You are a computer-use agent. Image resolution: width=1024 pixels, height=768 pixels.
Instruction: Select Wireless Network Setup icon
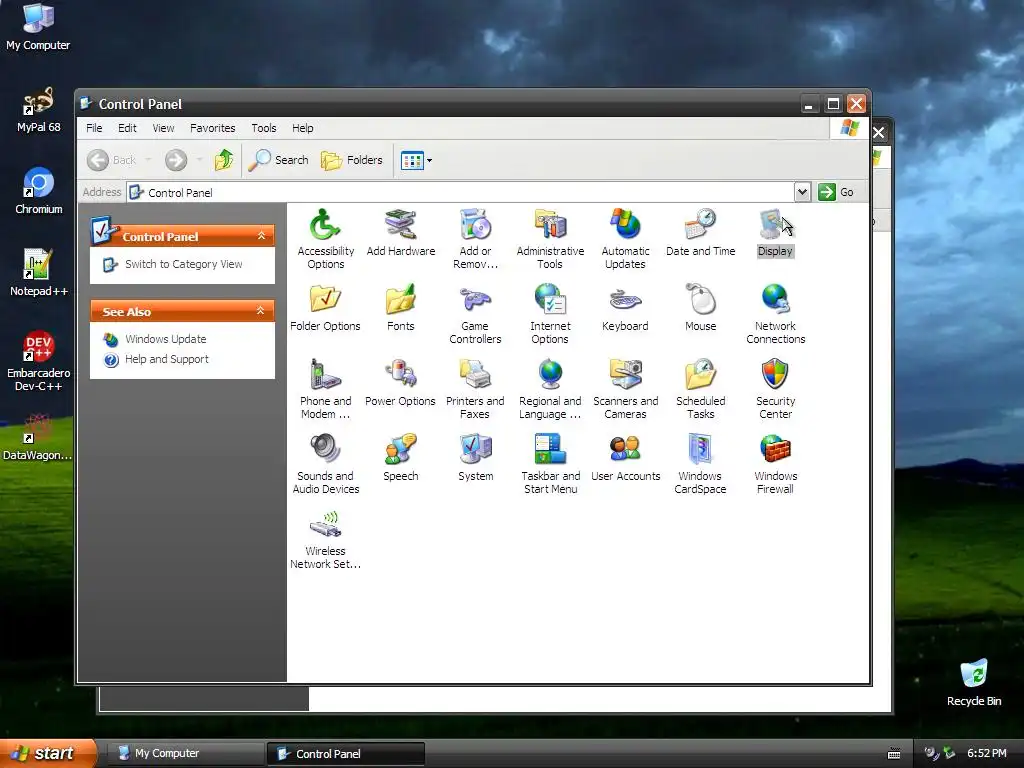click(325, 525)
